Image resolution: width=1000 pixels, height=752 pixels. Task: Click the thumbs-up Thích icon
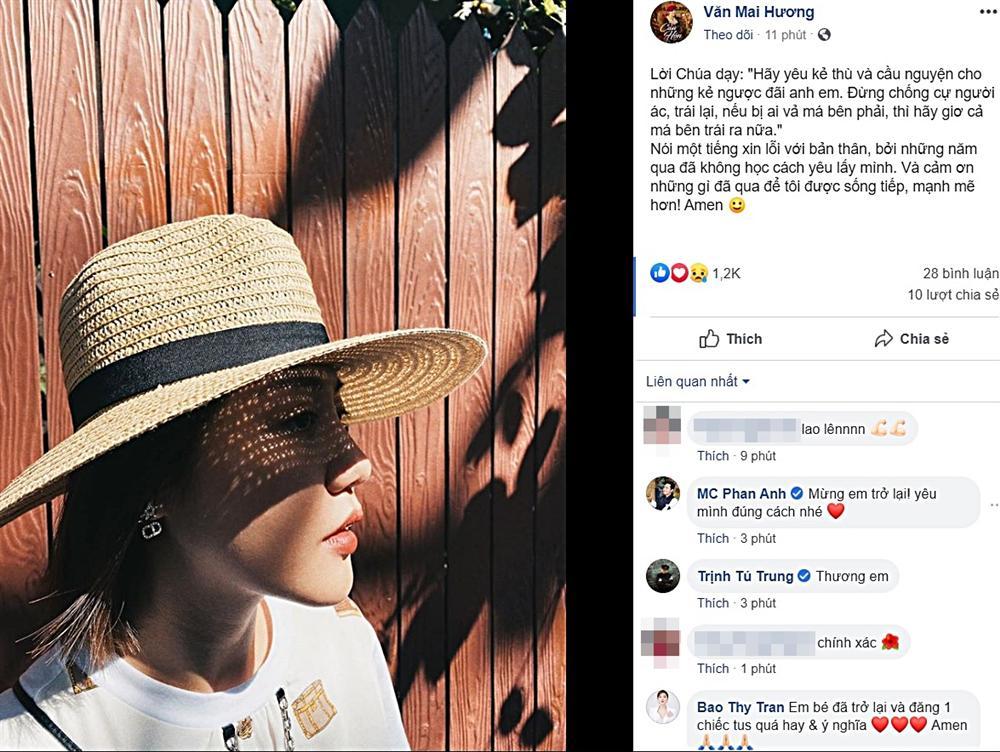click(709, 339)
